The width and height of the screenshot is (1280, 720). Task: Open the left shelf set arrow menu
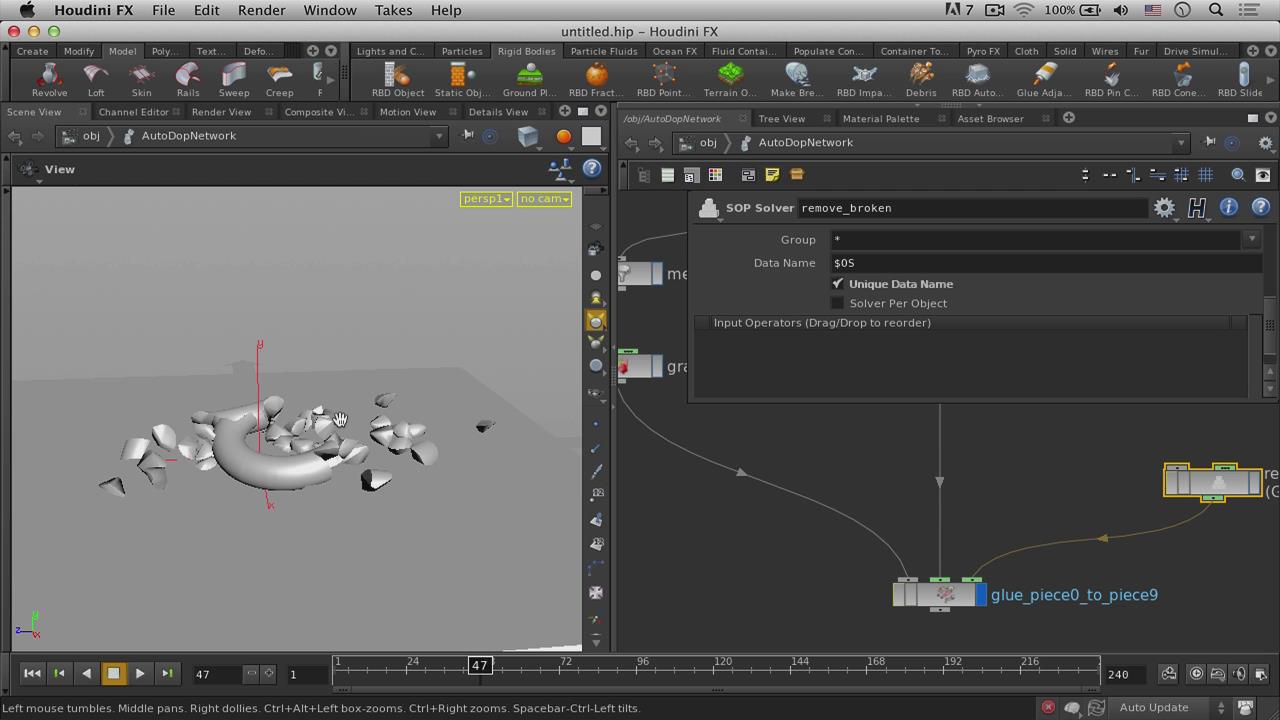331,51
